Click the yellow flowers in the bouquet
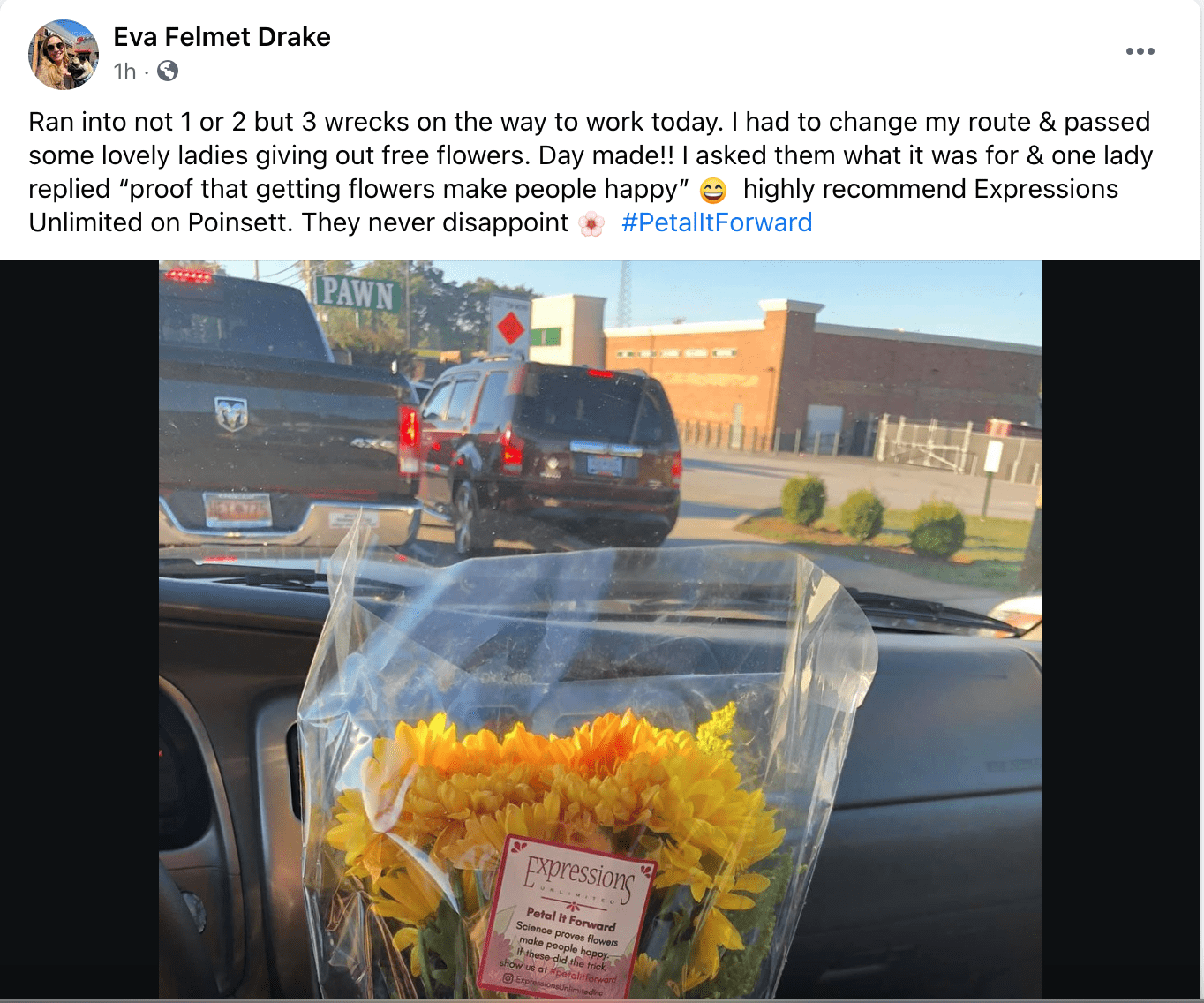 coord(547,795)
